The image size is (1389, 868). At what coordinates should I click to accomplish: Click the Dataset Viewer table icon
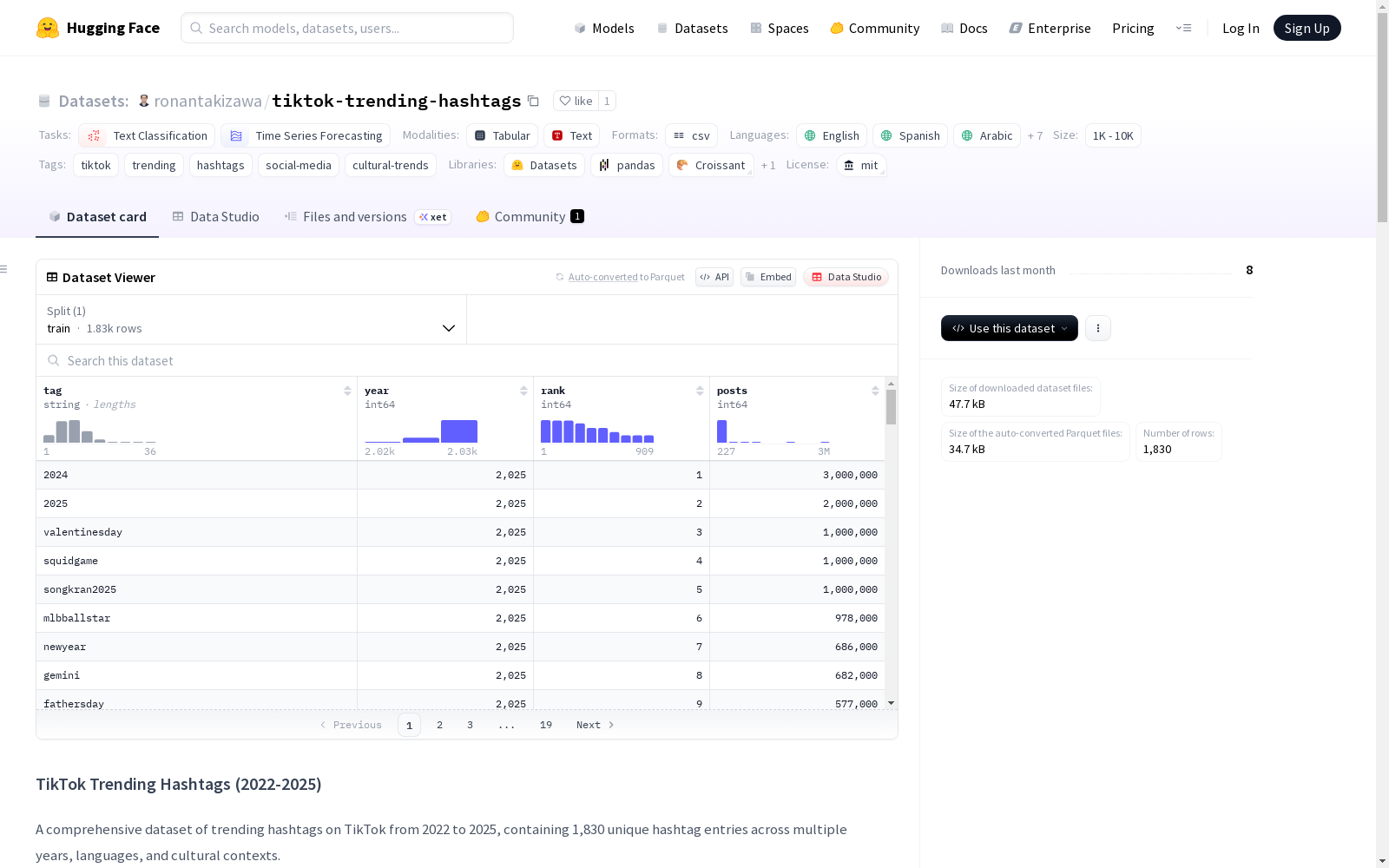tap(52, 277)
